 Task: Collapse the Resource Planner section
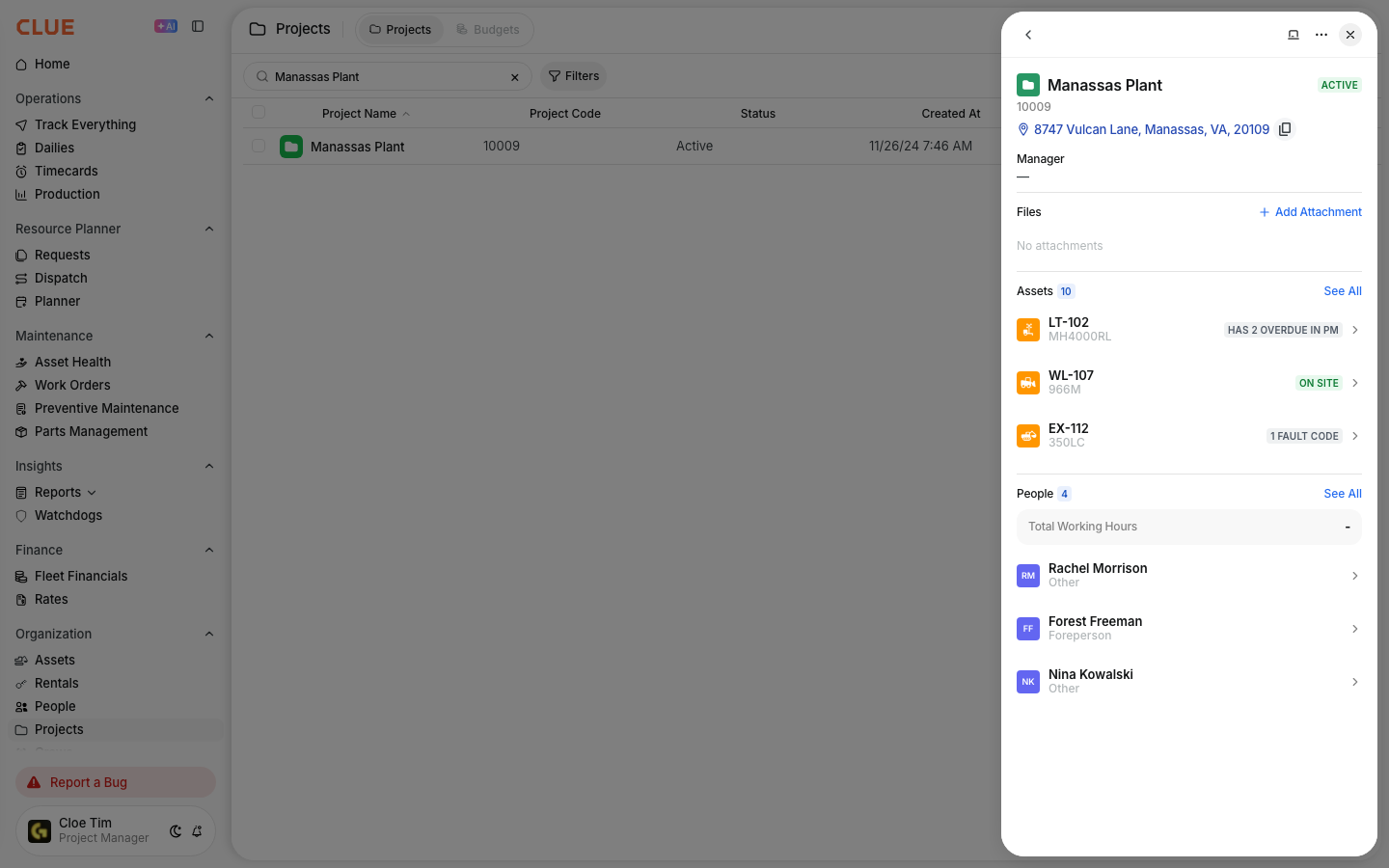209,229
